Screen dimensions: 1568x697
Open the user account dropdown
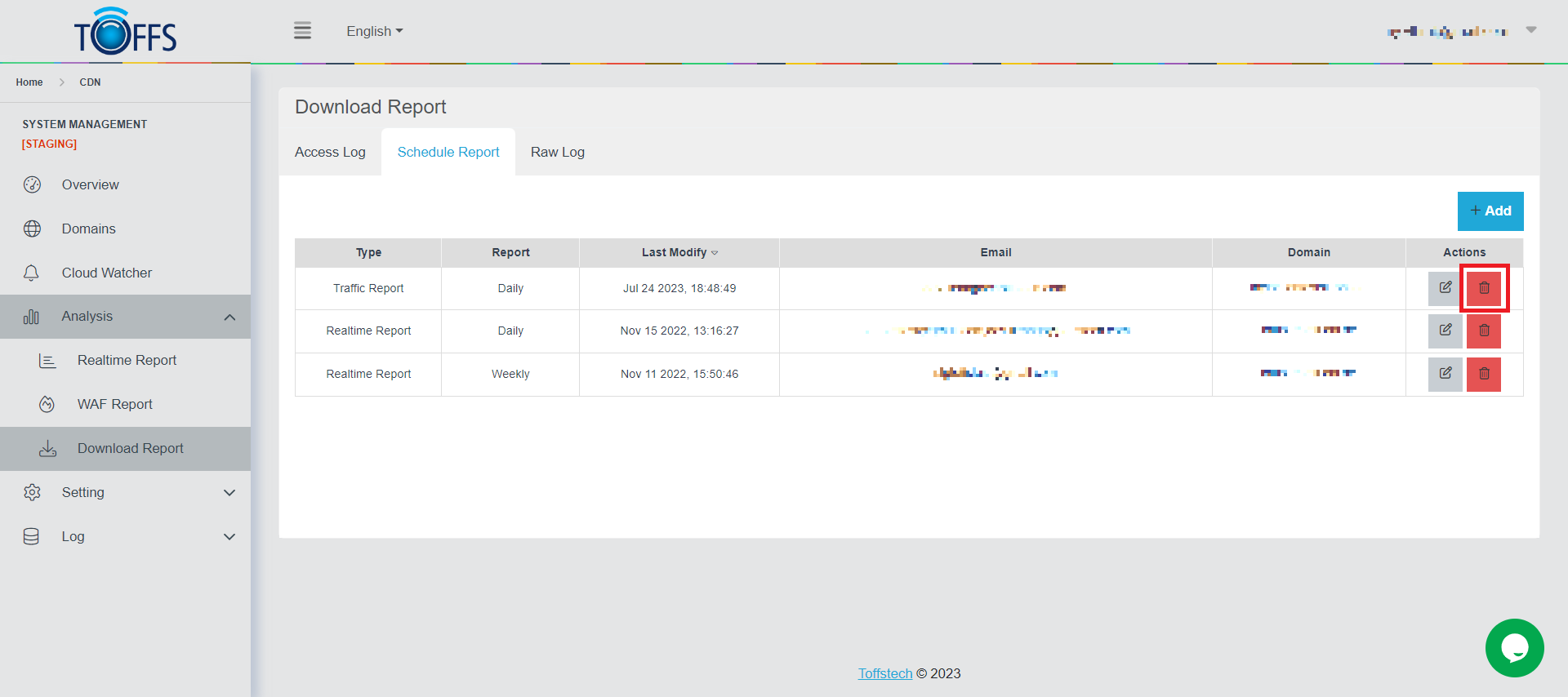click(1462, 31)
